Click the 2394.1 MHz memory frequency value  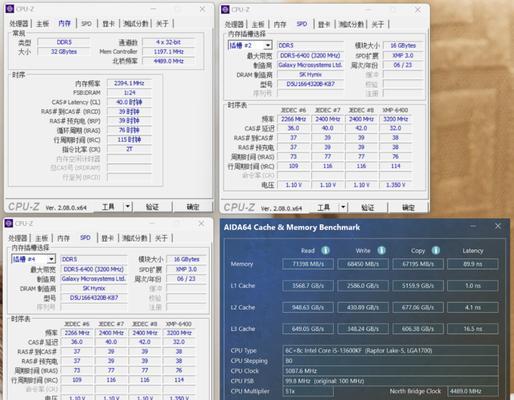[129, 83]
